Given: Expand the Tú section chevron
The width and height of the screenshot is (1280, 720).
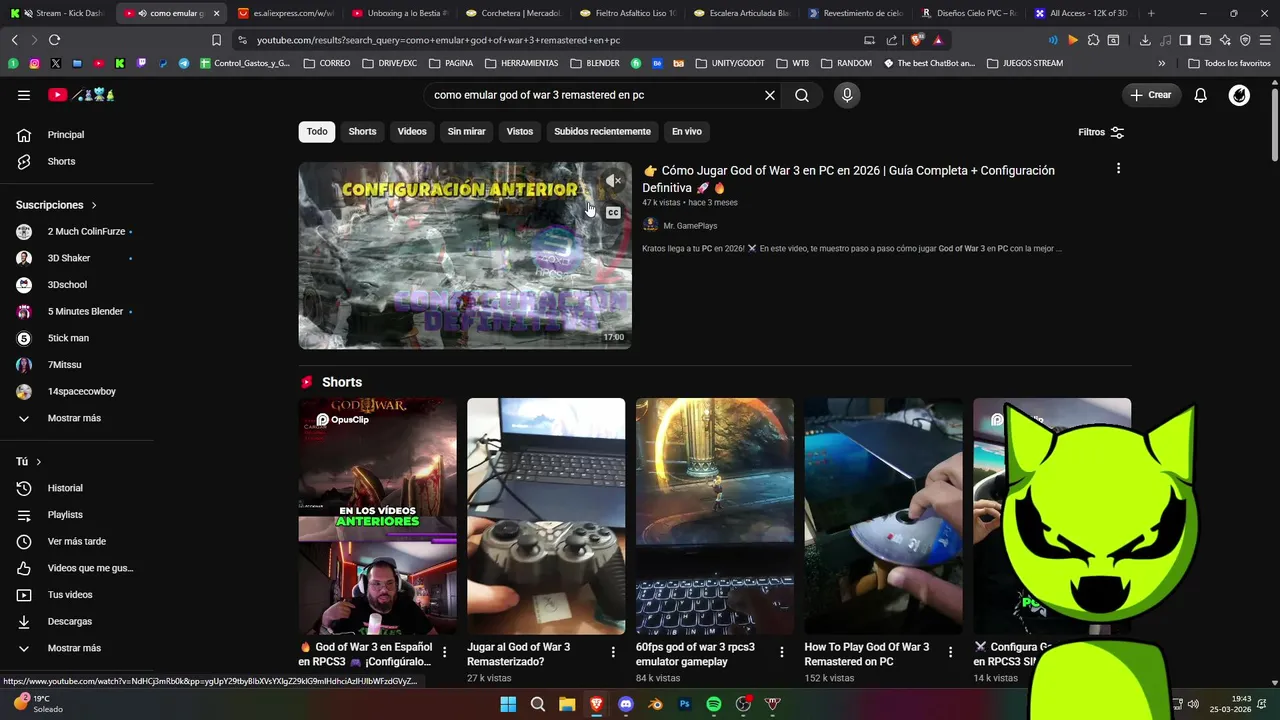Looking at the screenshot, I should tap(39, 462).
